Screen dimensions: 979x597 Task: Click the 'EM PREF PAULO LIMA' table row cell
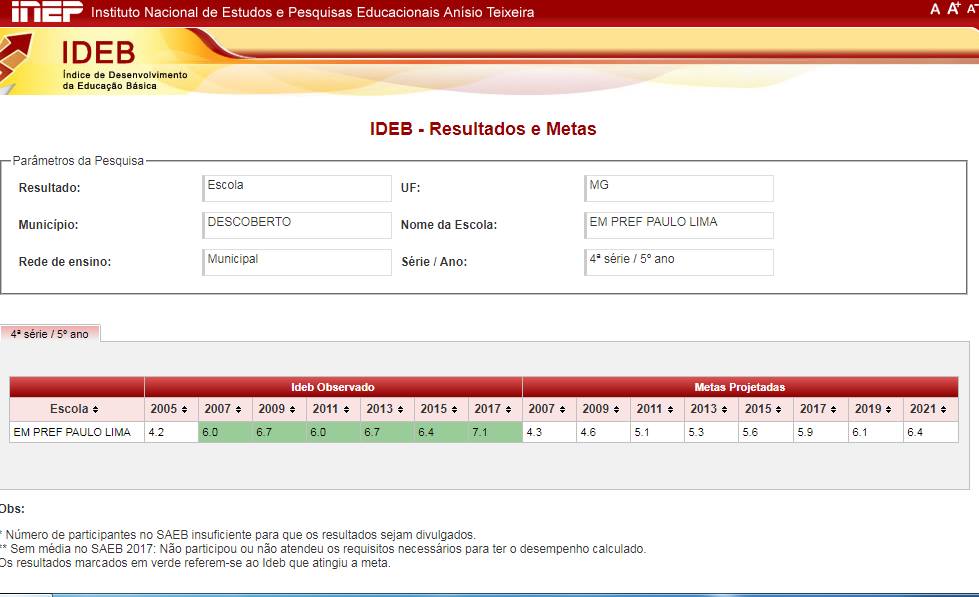click(x=77, y=432)
